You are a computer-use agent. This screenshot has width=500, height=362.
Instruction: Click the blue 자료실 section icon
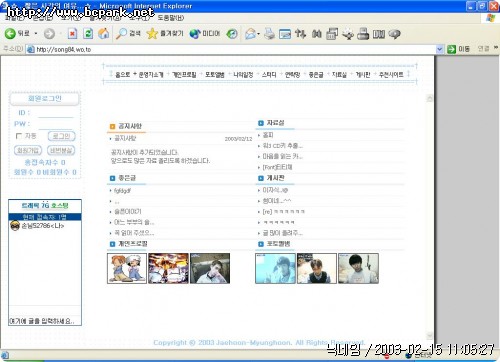pos(261,123)
